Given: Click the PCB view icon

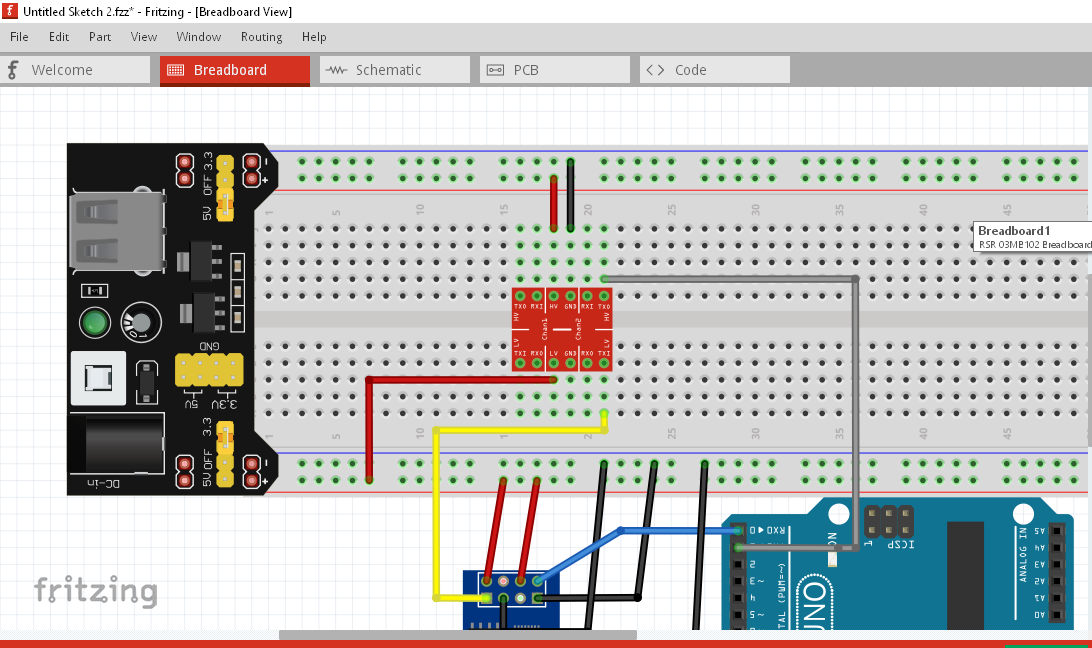Looking at the screenshot, I should tap(495, 69).
